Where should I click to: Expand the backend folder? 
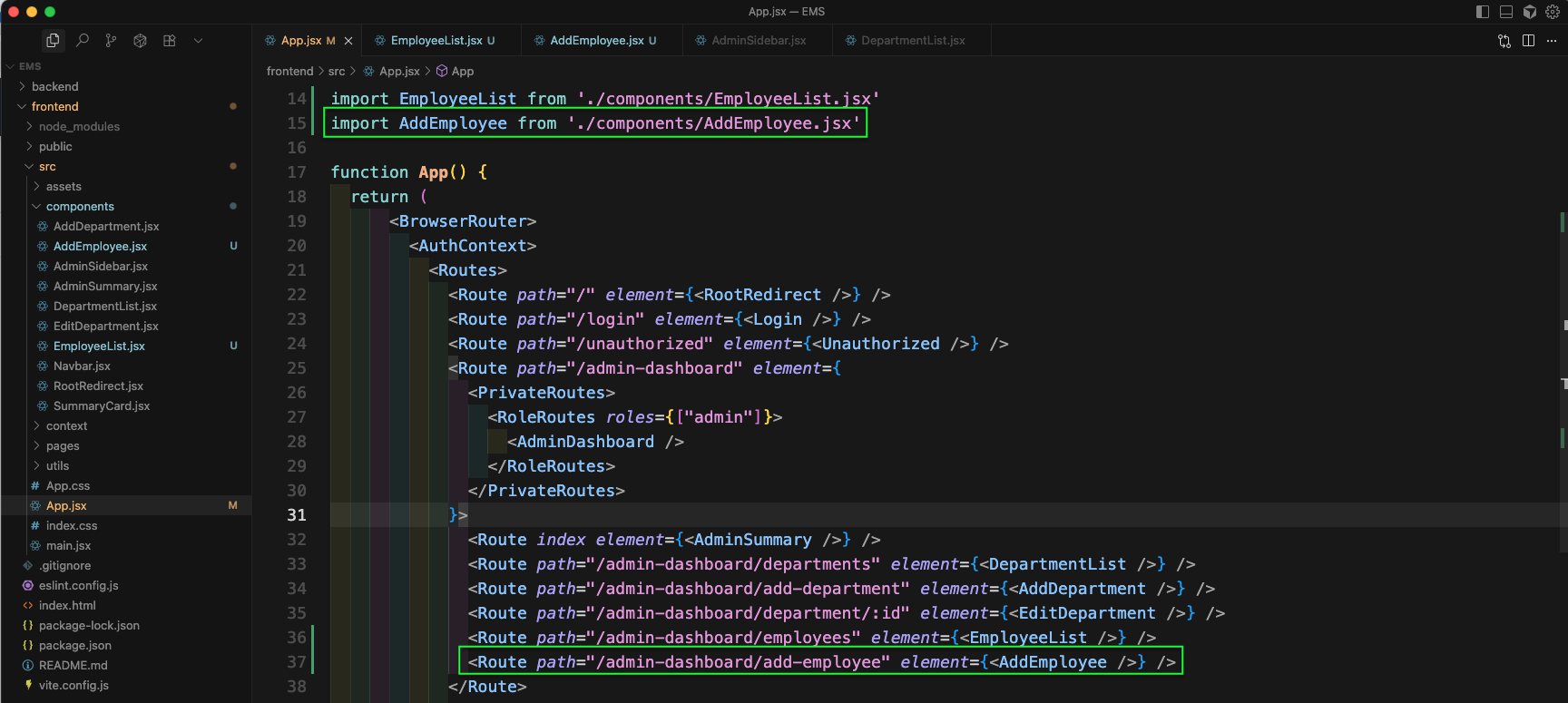tap(54, 86)
